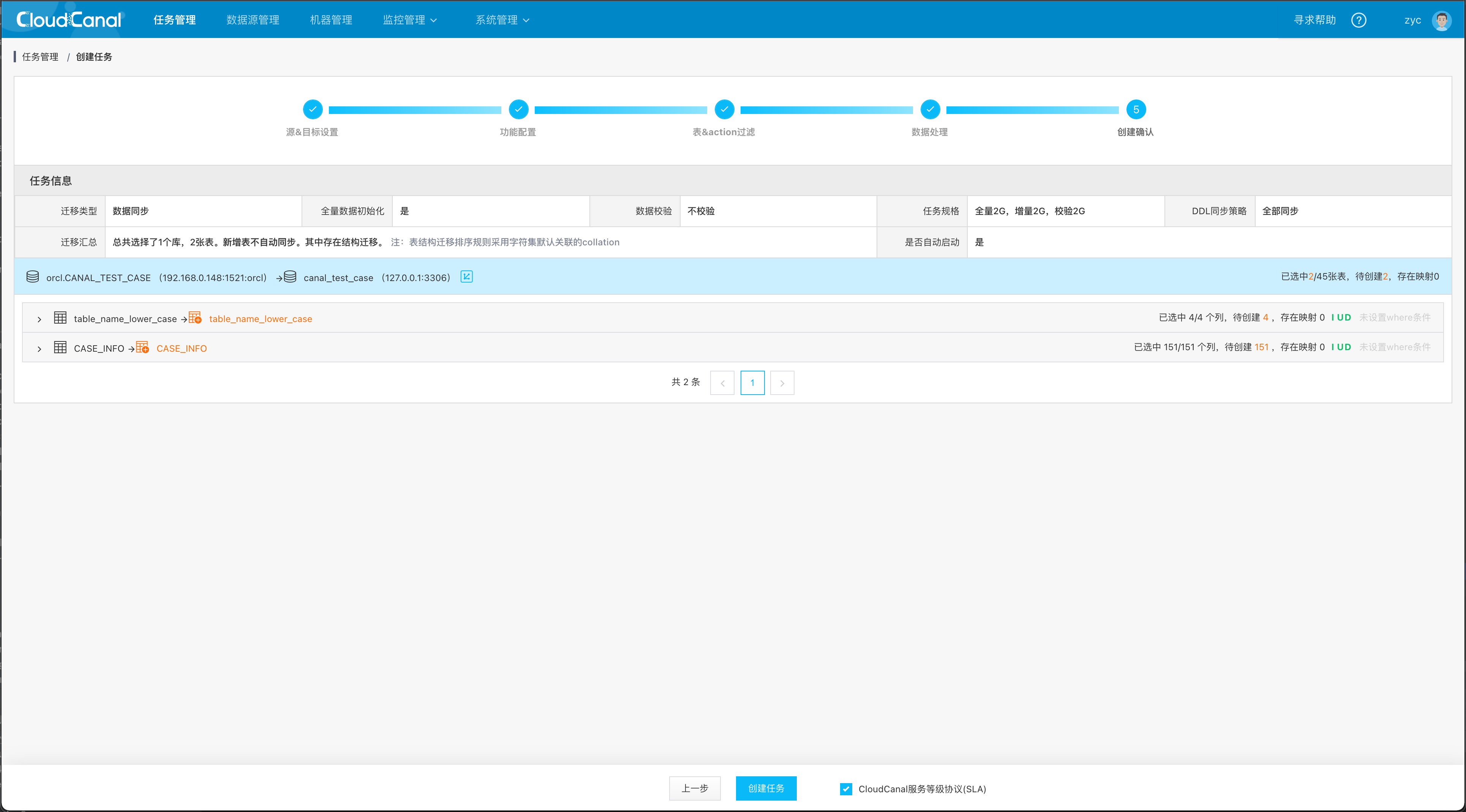Viewport: 1466px width, 812px height.
Task: Click the target database icon for canal_test_case
Action: coord(290,277)
